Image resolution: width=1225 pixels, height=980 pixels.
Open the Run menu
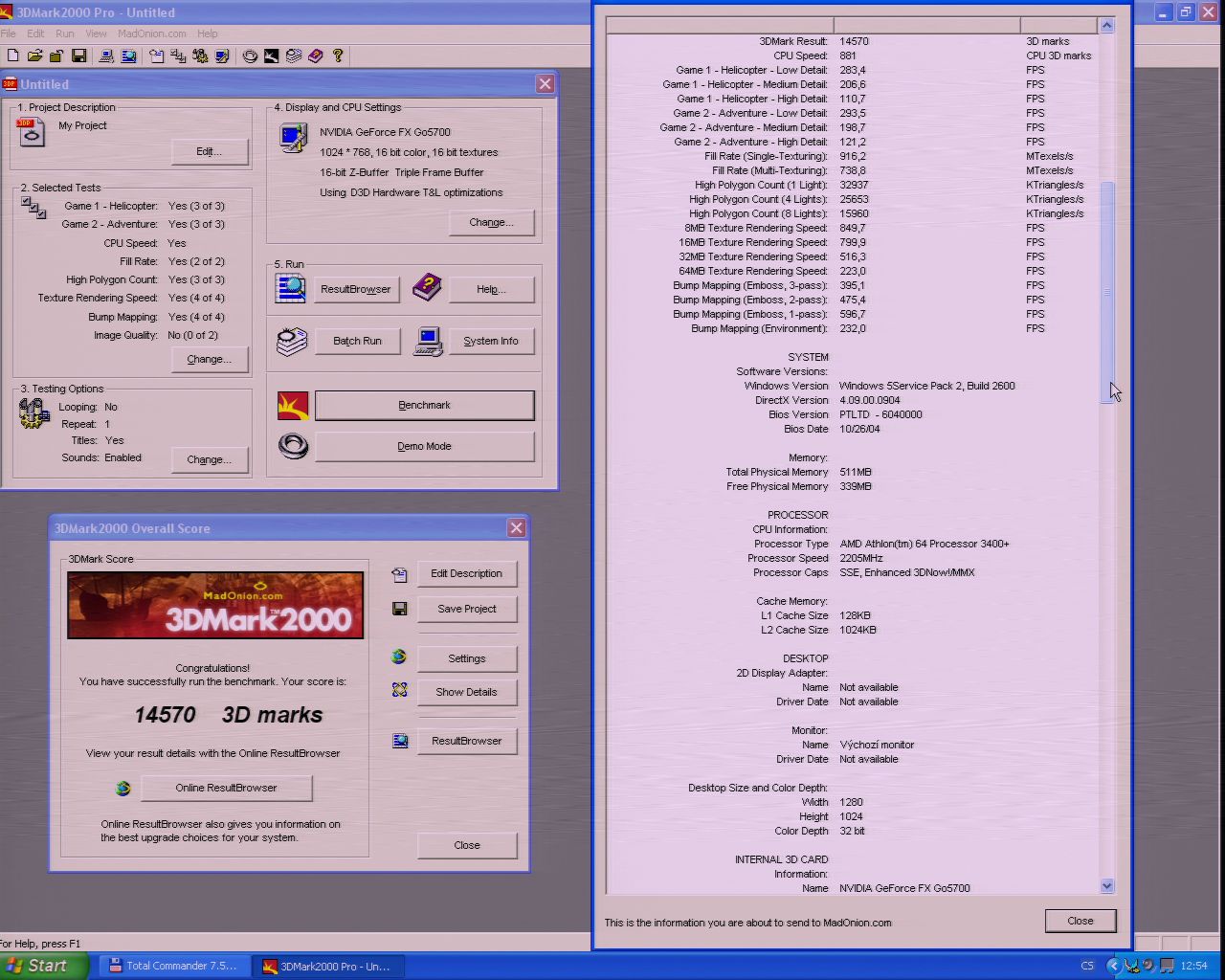(65, 33)
